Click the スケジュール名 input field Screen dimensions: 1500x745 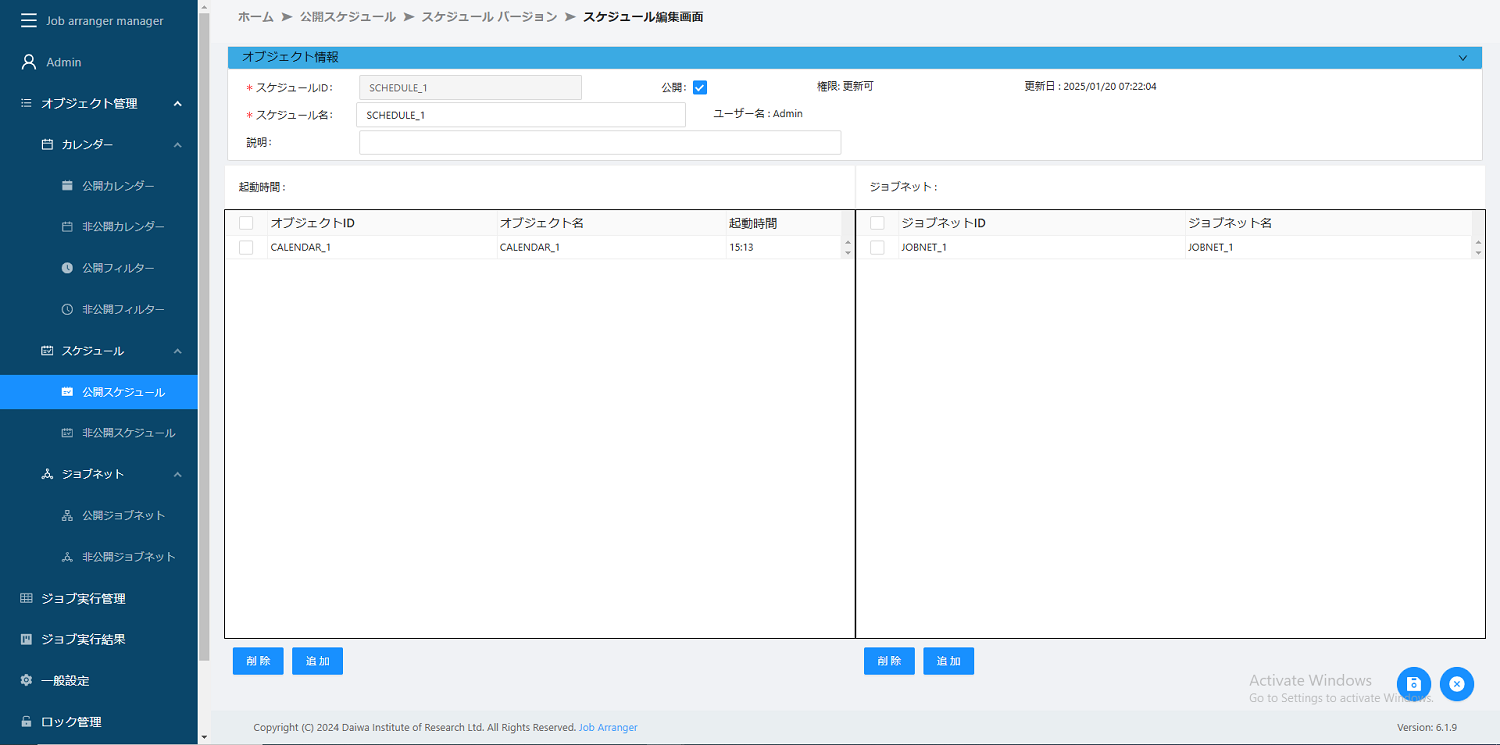point(520,115)
